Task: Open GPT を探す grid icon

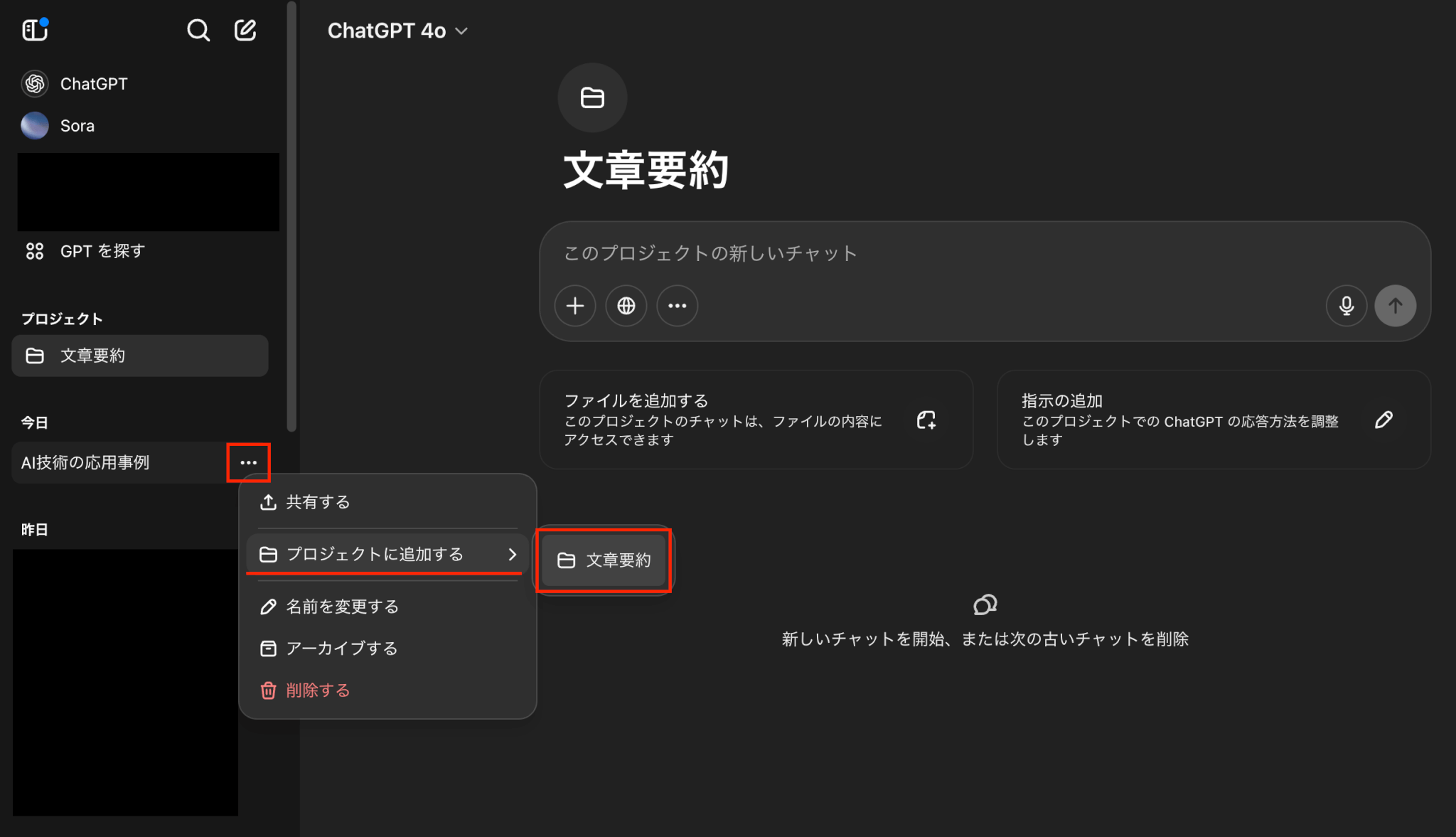Action: (35, 251)
